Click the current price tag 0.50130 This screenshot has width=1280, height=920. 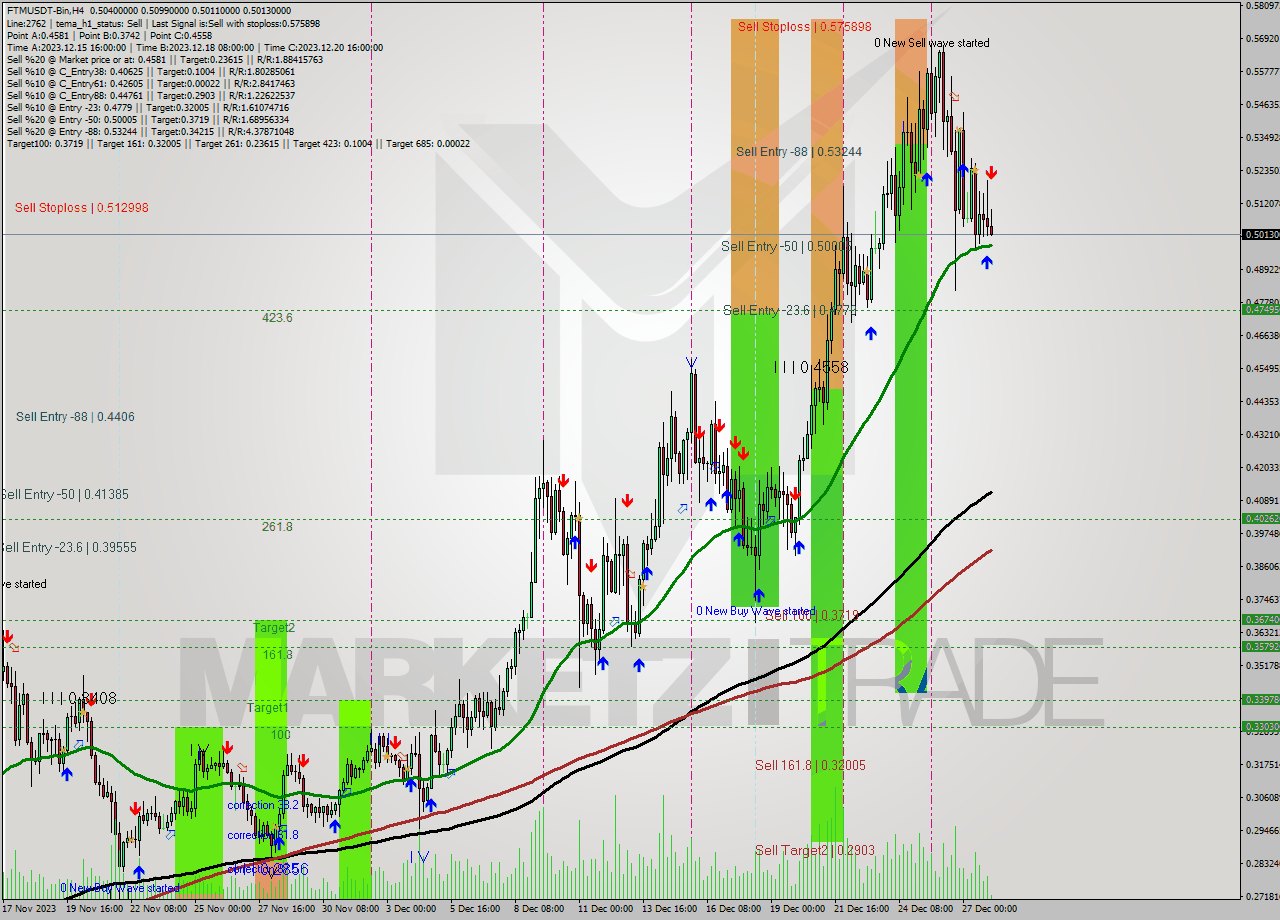pyautogui.click(x=1260, y=234)
